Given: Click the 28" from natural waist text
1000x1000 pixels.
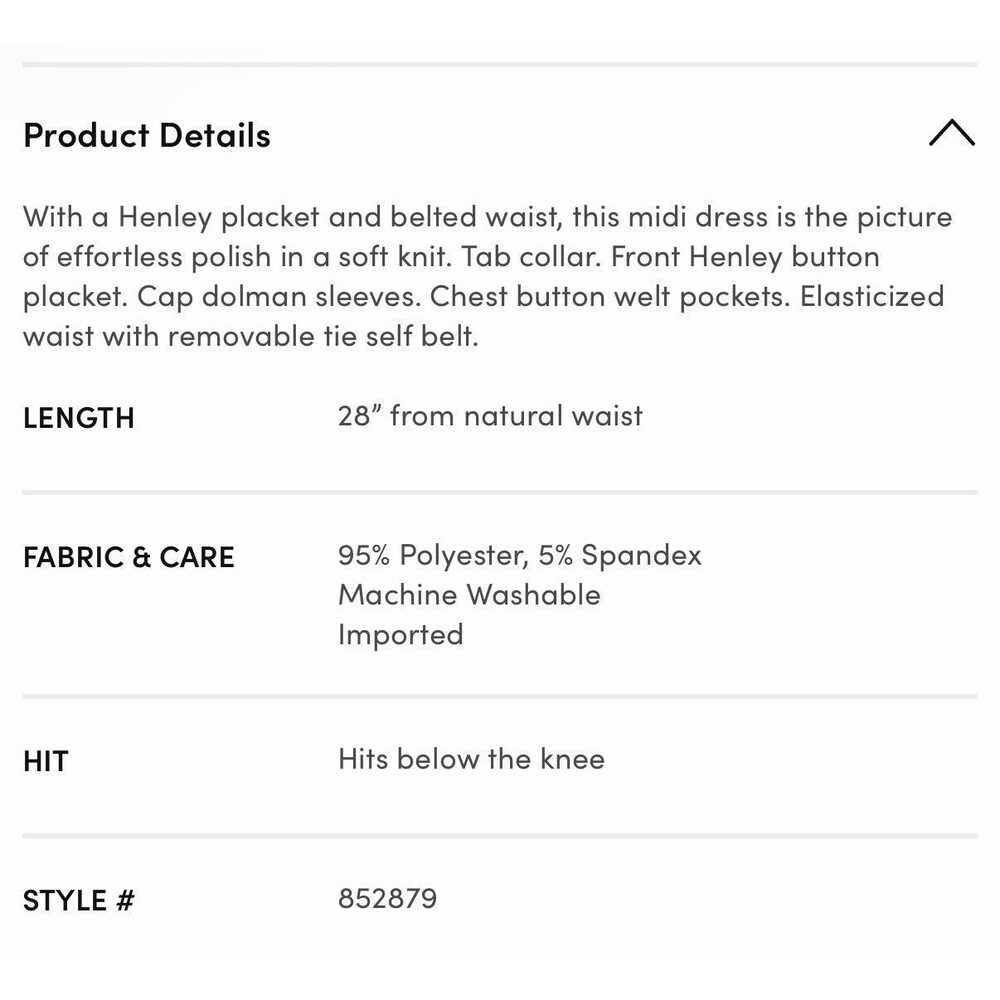Looking at the screenshot, I should click(490, 416).
